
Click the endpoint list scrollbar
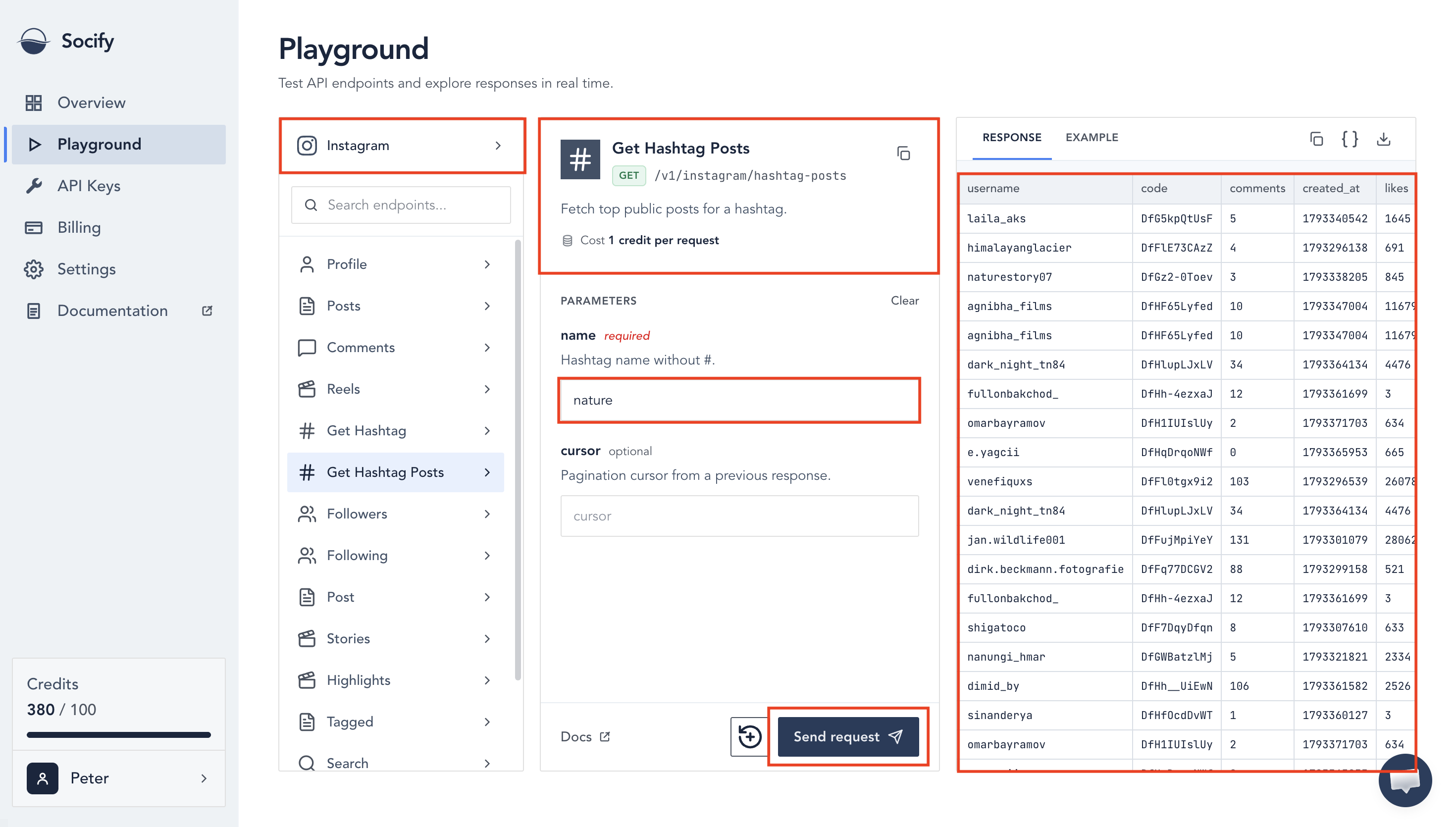pyautogui.click(x=518, y=460)
